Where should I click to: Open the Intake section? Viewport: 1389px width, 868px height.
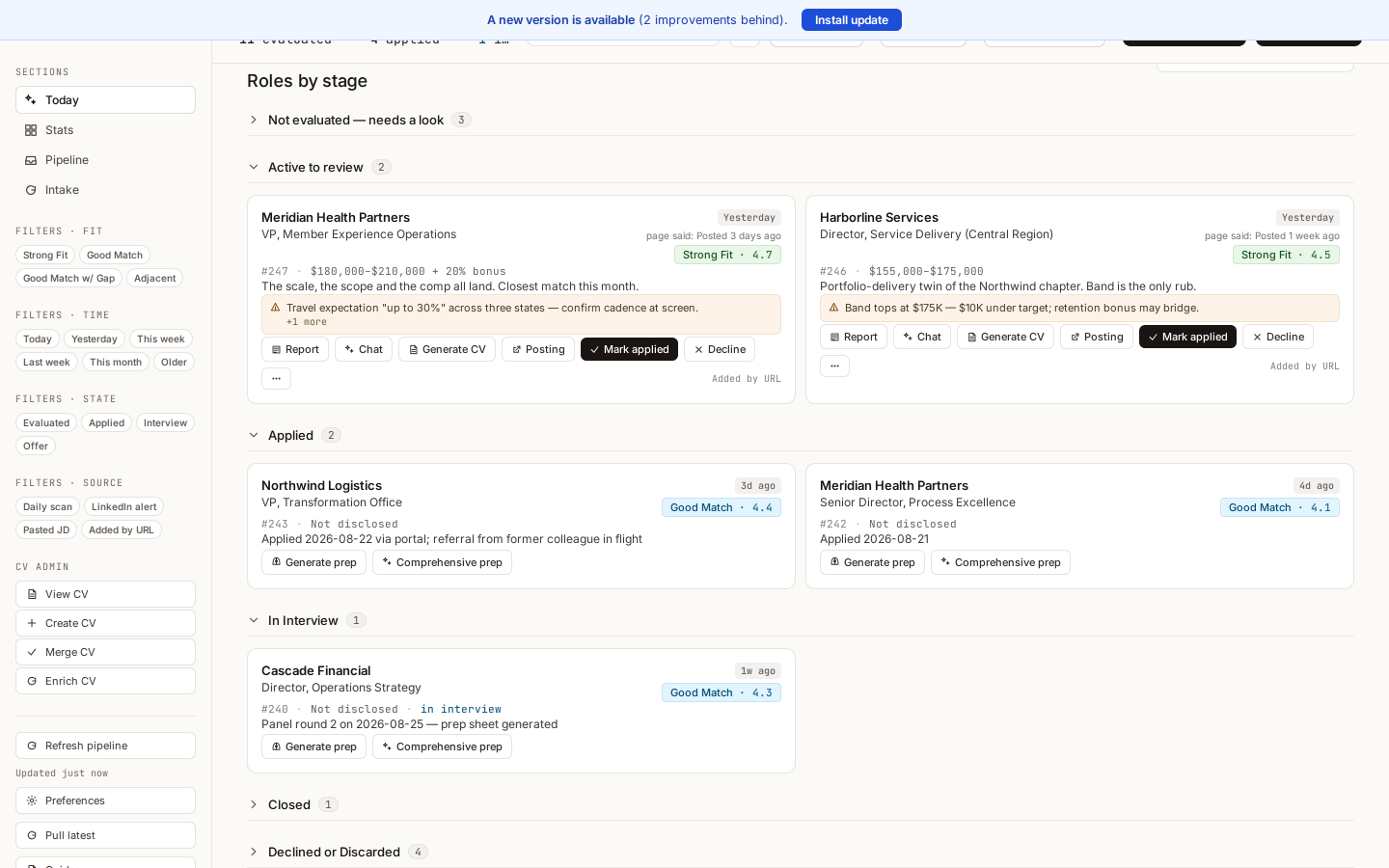click(105, 190)
